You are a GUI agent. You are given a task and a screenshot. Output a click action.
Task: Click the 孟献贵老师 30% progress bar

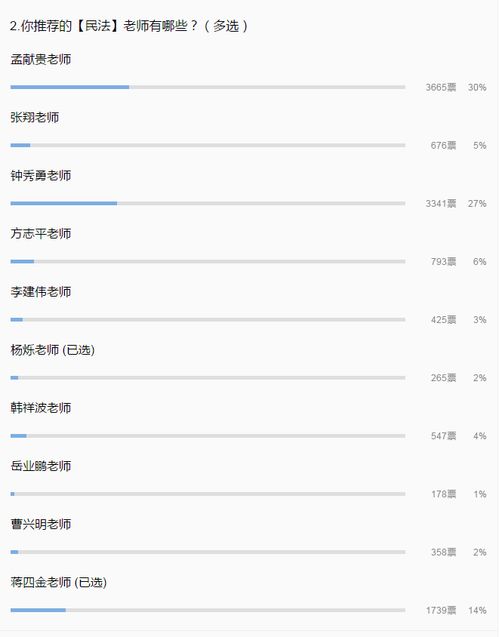coord(208,87)
